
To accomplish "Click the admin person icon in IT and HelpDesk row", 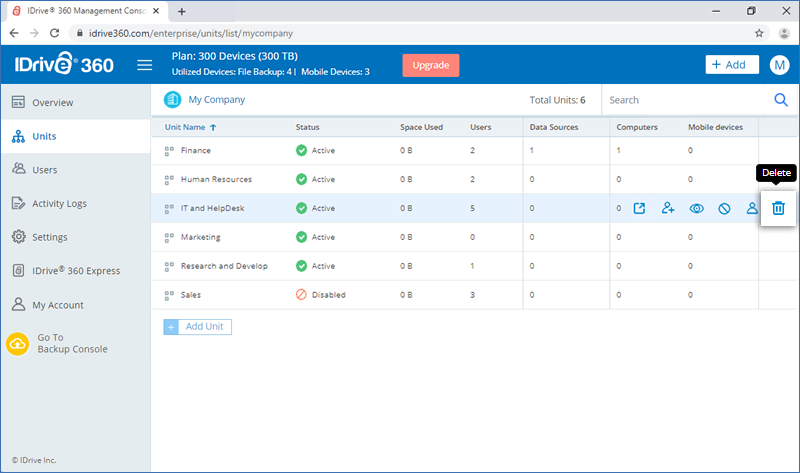I will pos(752,208).
